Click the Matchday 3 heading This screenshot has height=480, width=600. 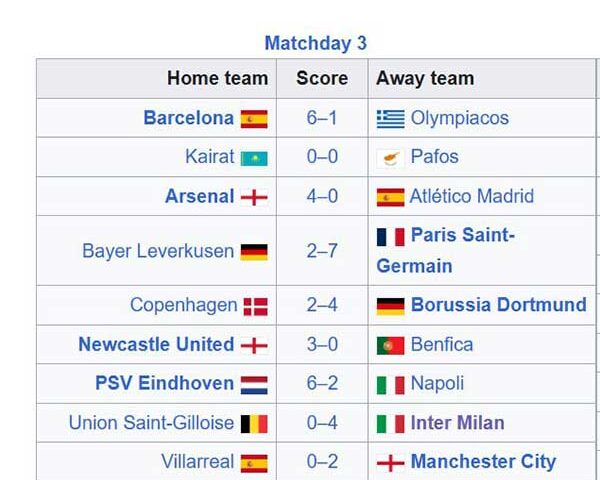[315, 43]
